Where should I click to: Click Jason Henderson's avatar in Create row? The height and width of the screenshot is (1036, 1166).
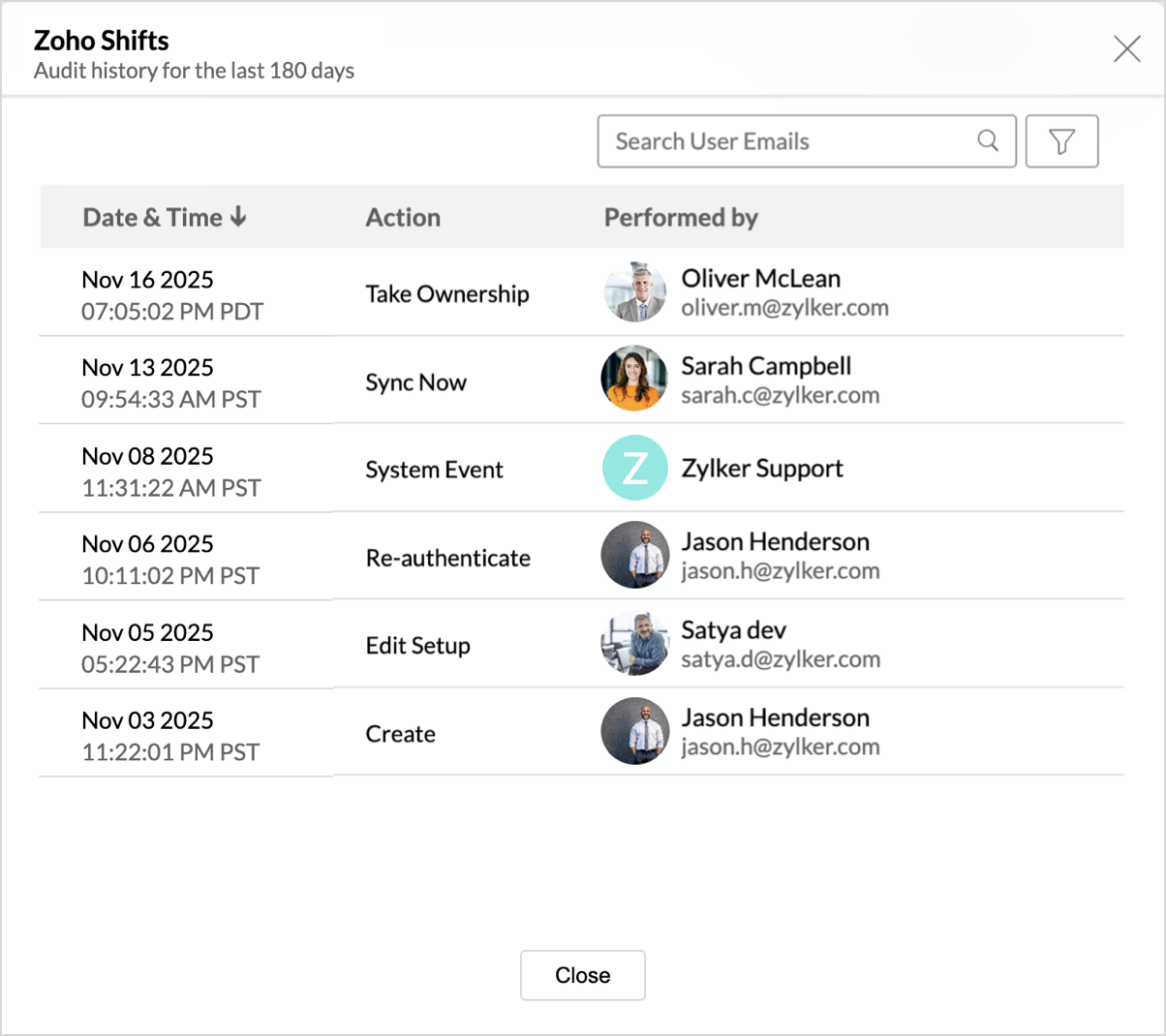(635, 732)
